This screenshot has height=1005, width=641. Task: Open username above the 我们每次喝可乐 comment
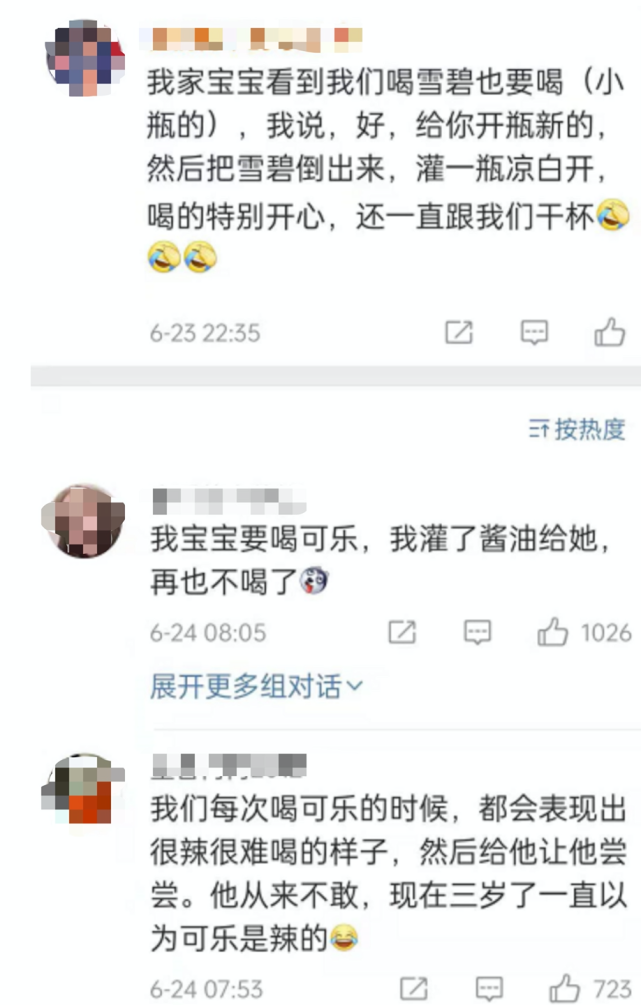click(229, 766)
